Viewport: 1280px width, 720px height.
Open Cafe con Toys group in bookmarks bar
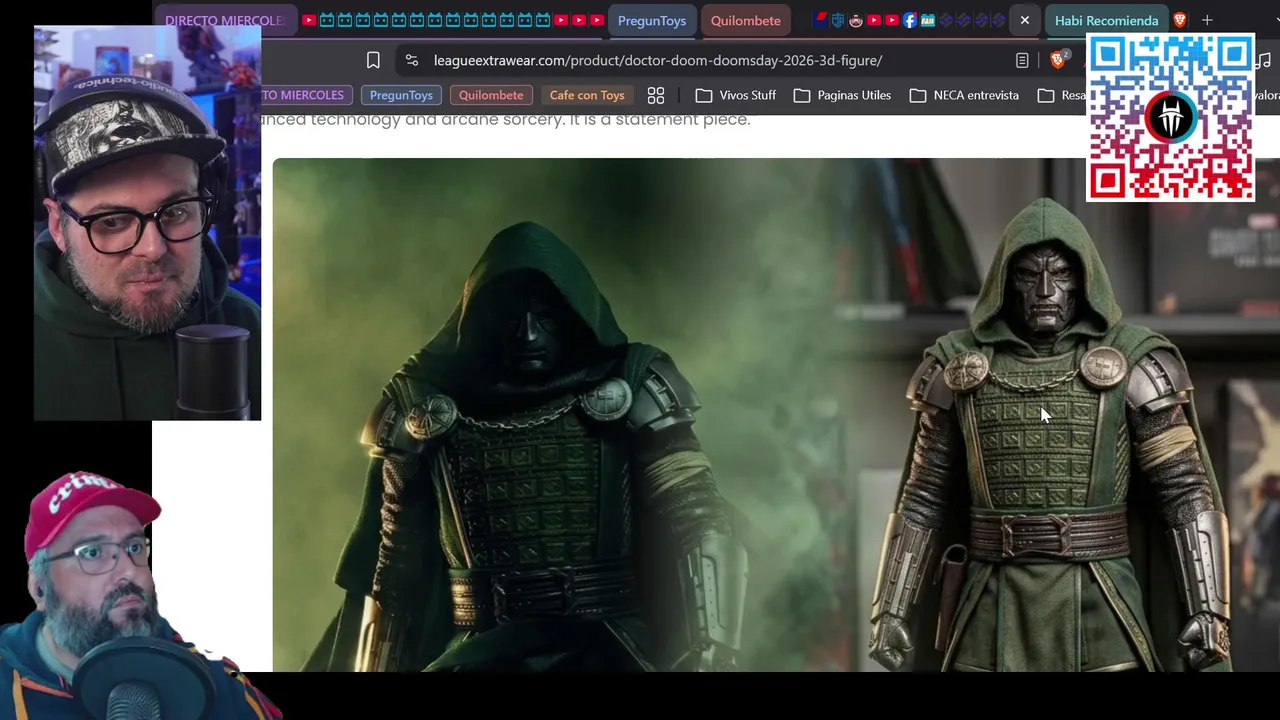[587, 95]
